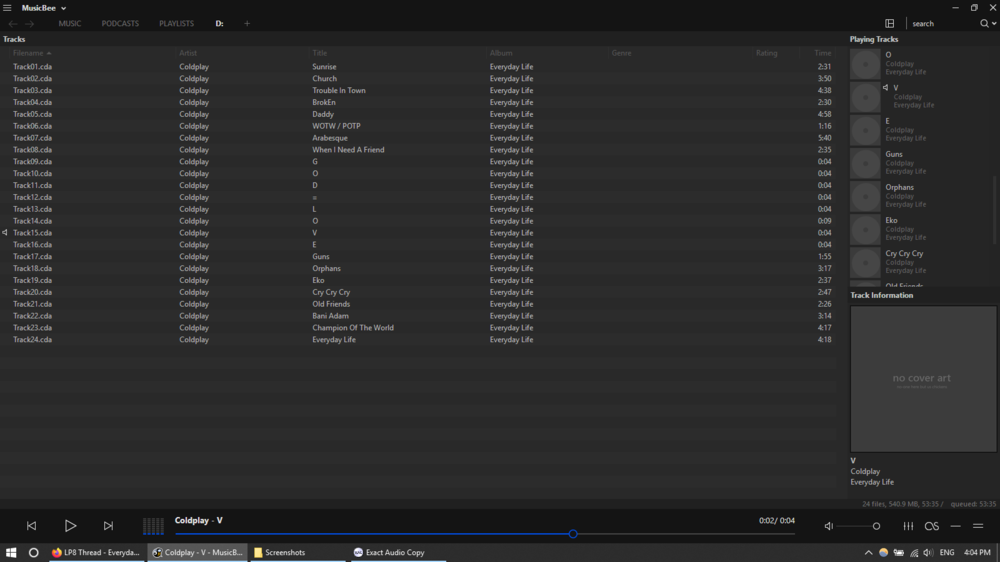Mute audio with the speaker icon
This screenshot has height=562, width=1000.
(828, 526)
